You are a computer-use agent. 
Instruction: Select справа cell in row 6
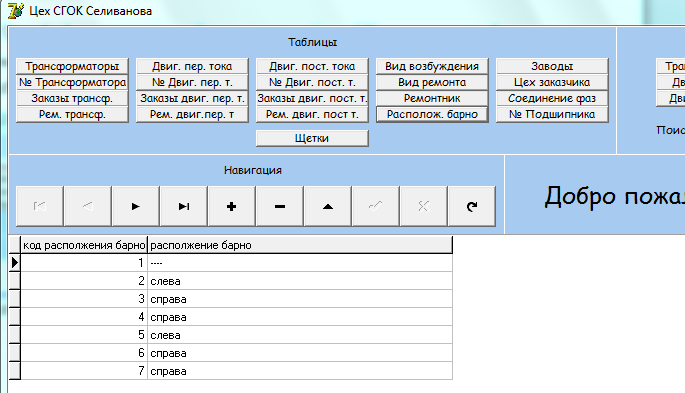tap(300, 353)
